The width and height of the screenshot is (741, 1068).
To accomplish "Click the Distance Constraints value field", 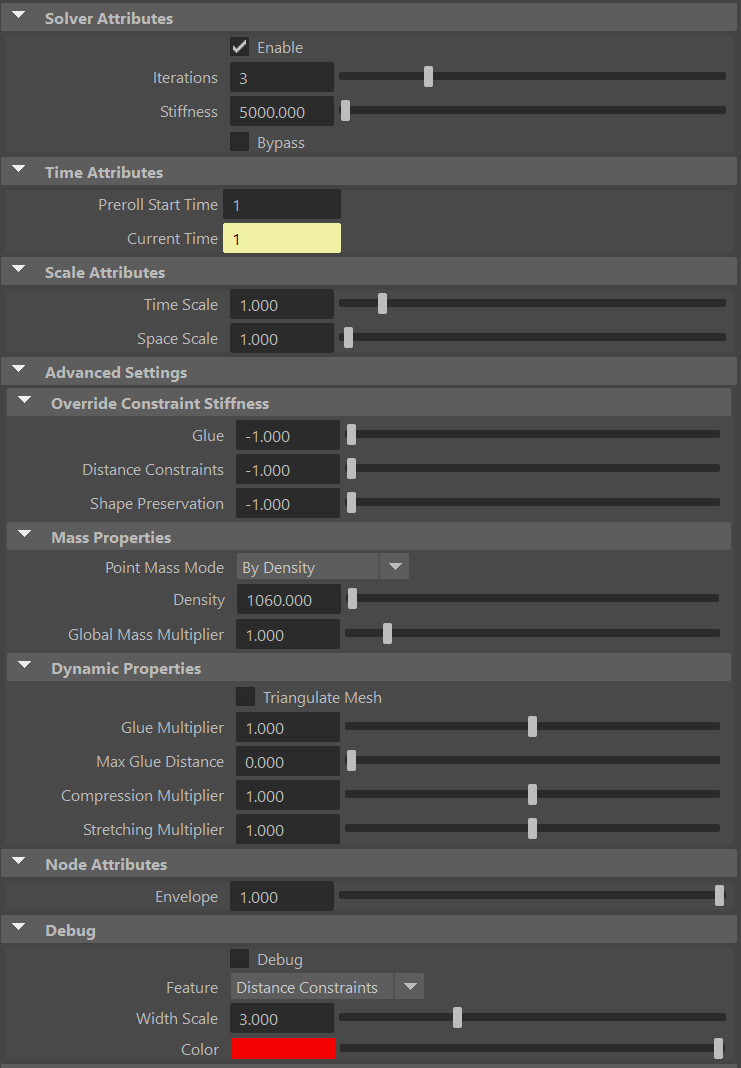I will [x=288, y=469].
